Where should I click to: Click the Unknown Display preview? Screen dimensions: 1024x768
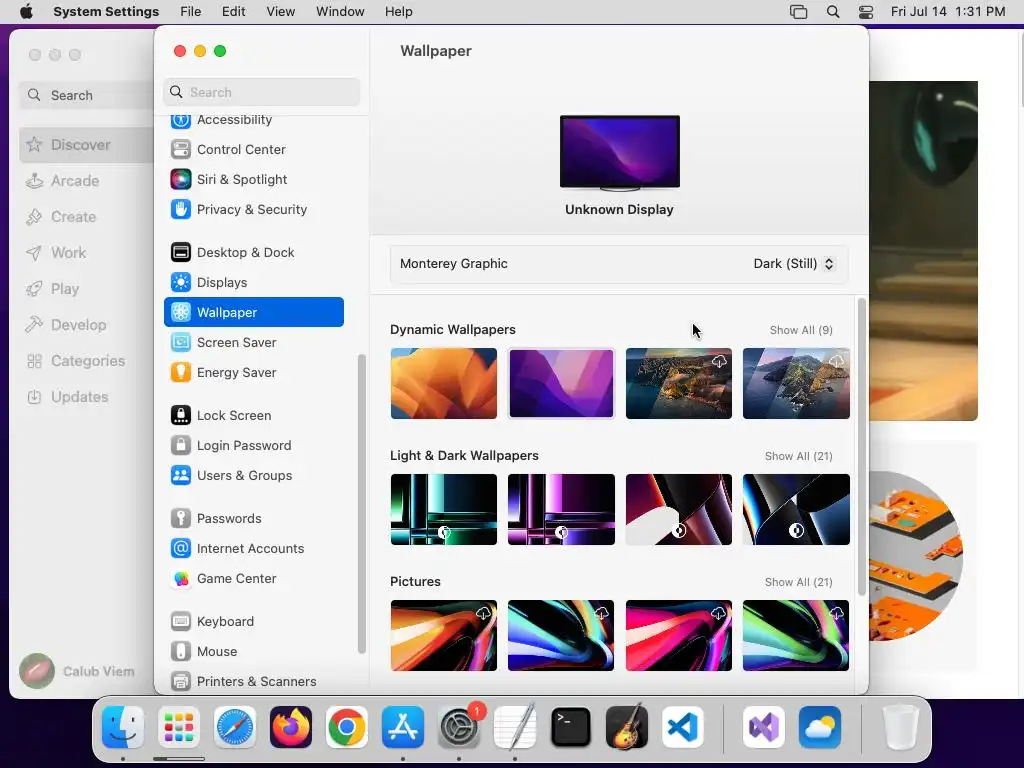coord(620,153)
